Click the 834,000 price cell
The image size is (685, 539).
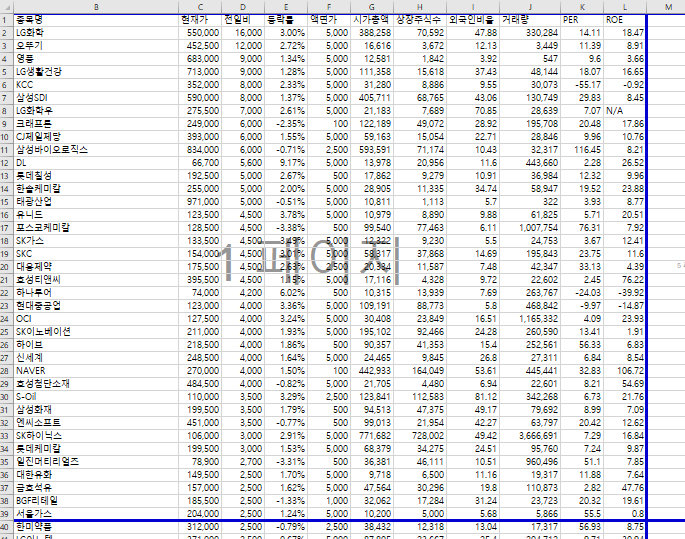click(x=200, y=150)
